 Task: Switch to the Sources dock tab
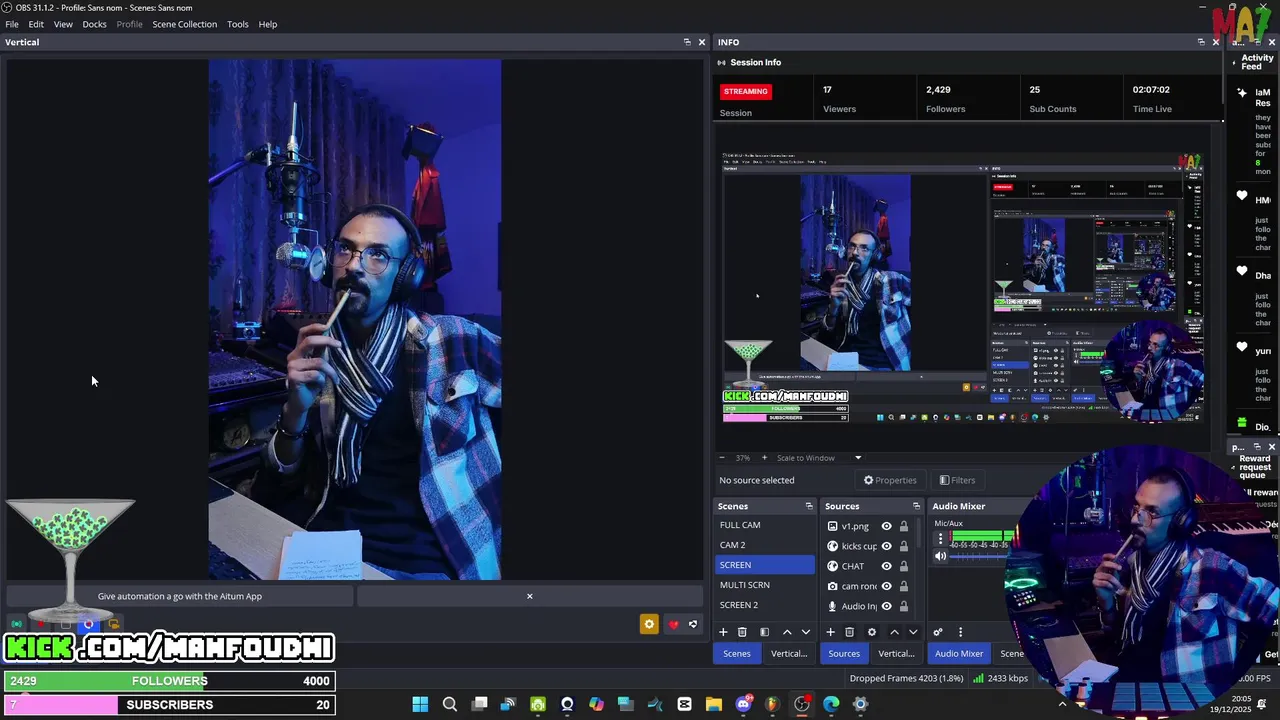click(844, 654)
